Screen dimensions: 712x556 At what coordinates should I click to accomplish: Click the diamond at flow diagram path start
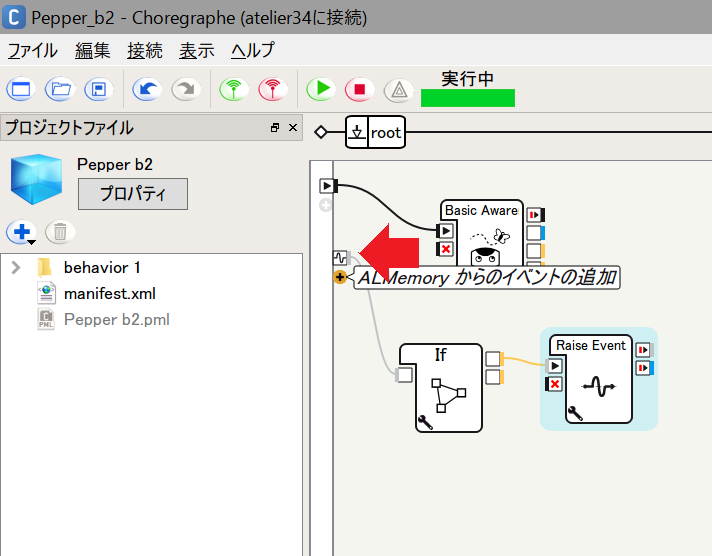321,132
